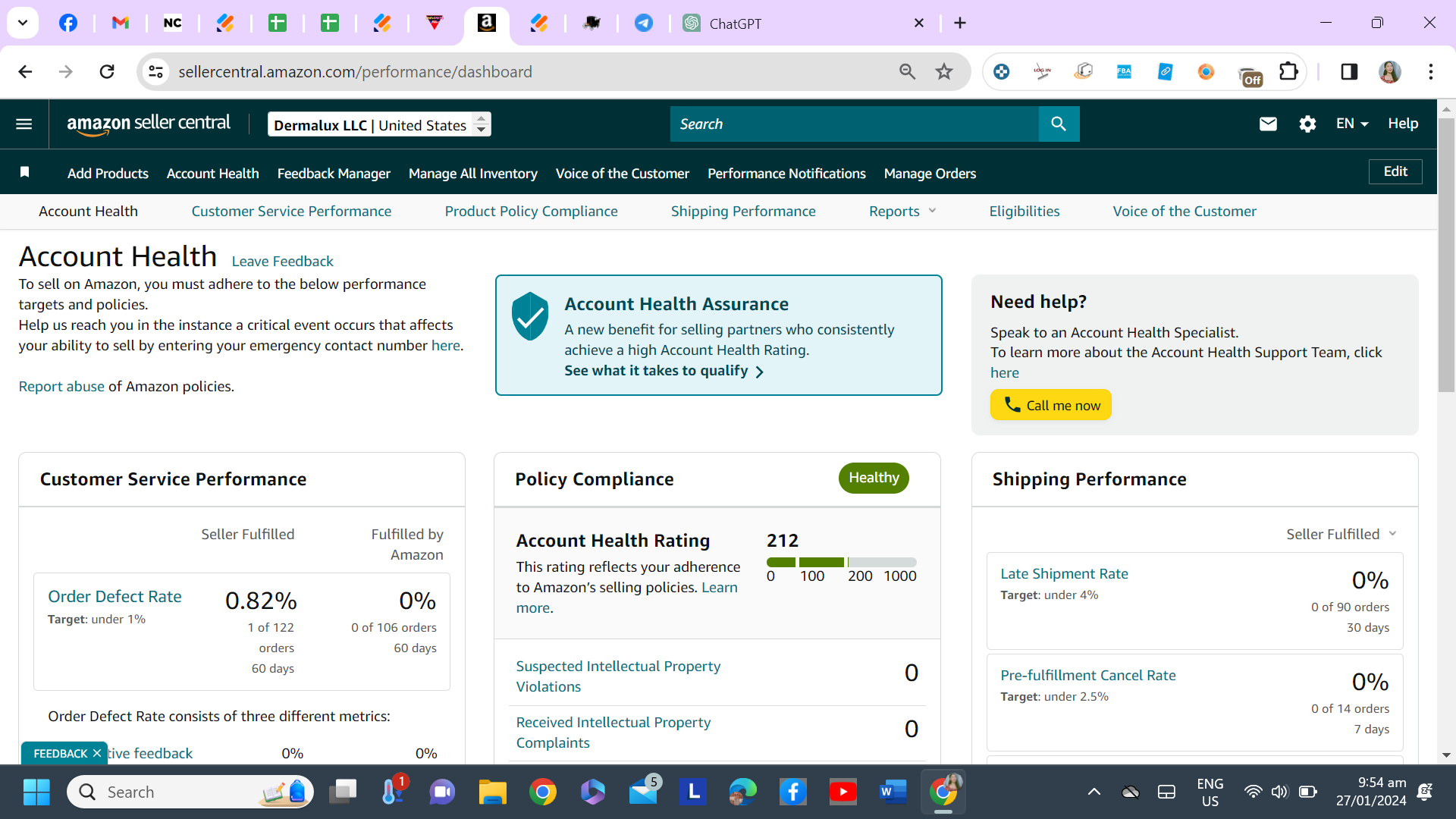Open the Dermalux LLC account switcher dropdown

(x=379, y=124)
